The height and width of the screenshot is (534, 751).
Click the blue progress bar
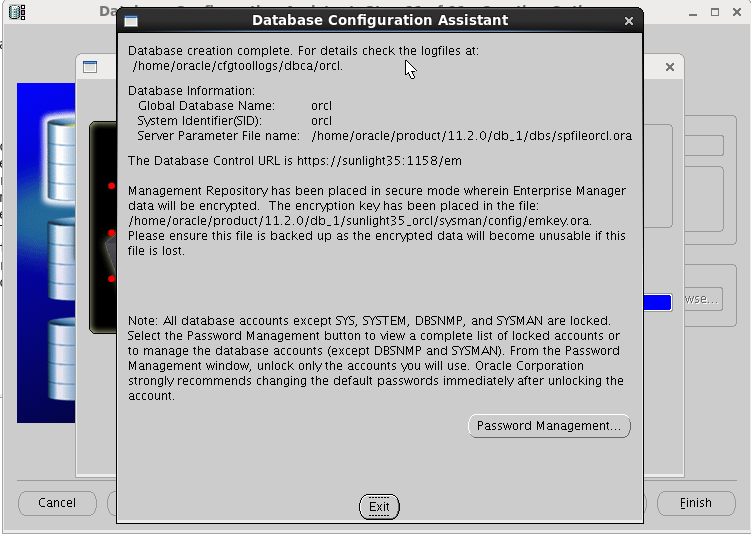tap(658, 303)
